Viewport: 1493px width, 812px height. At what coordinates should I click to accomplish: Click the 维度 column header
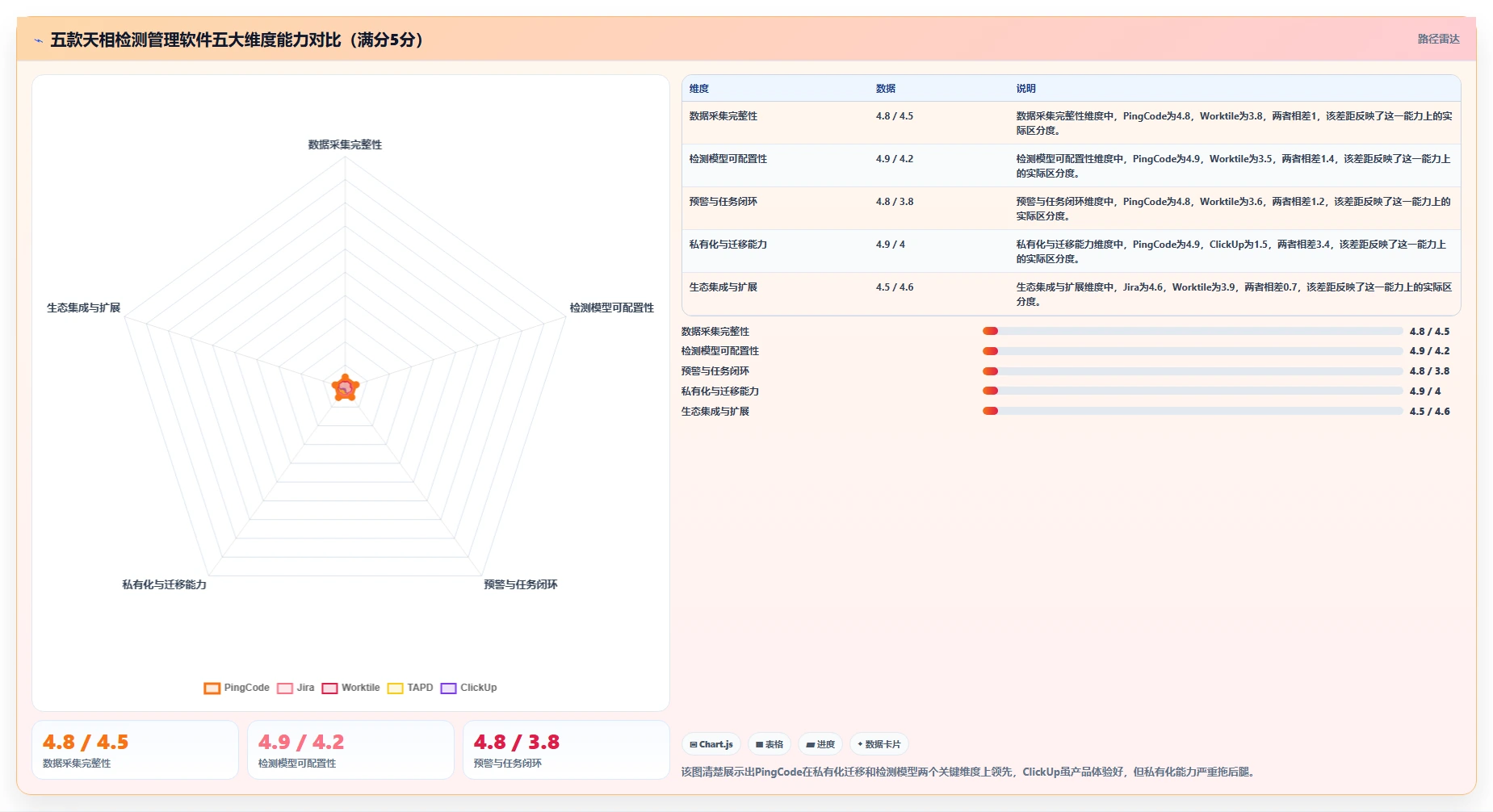pos(699,89)
